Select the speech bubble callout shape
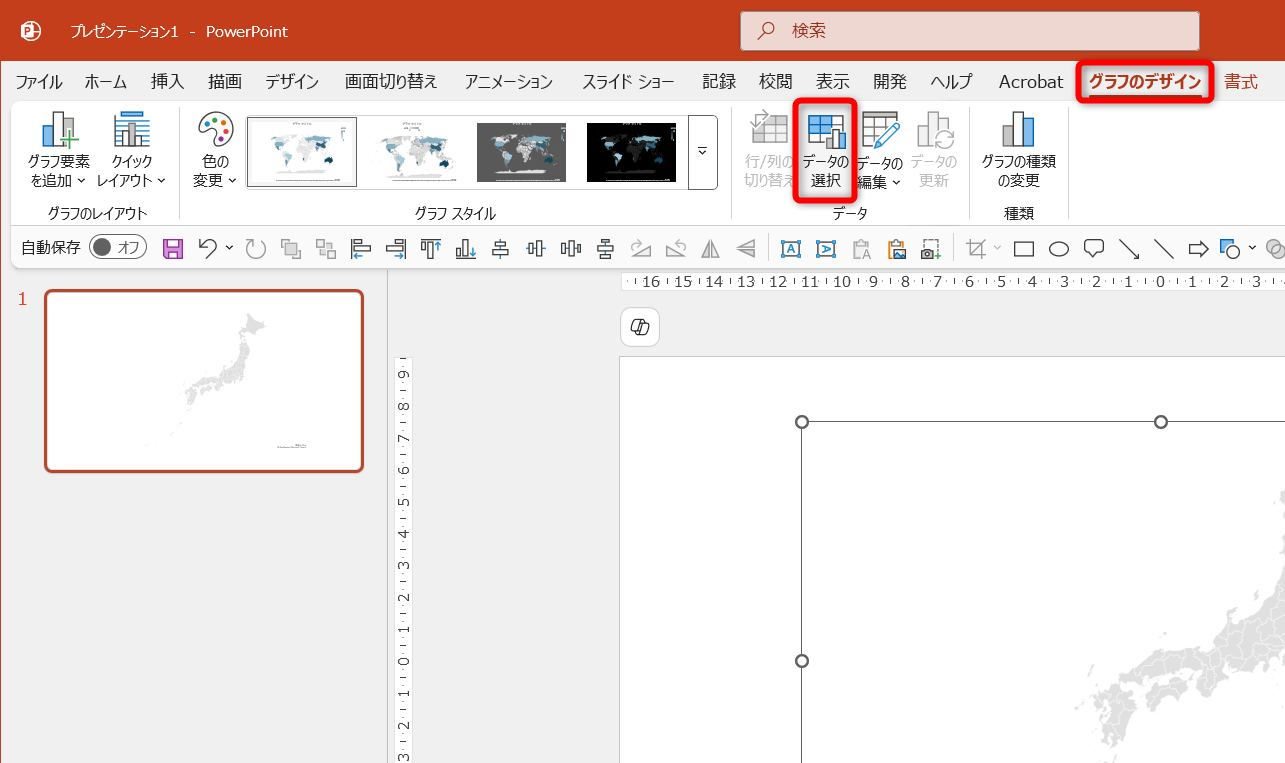Viewport: 1285px width, 763px height. click(x=1094, y=249)
